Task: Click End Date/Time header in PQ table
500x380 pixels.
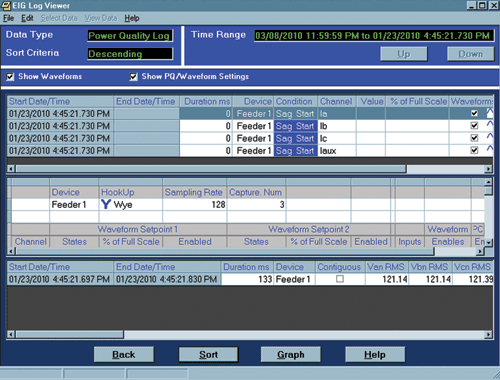Action: tap(146, 101)
